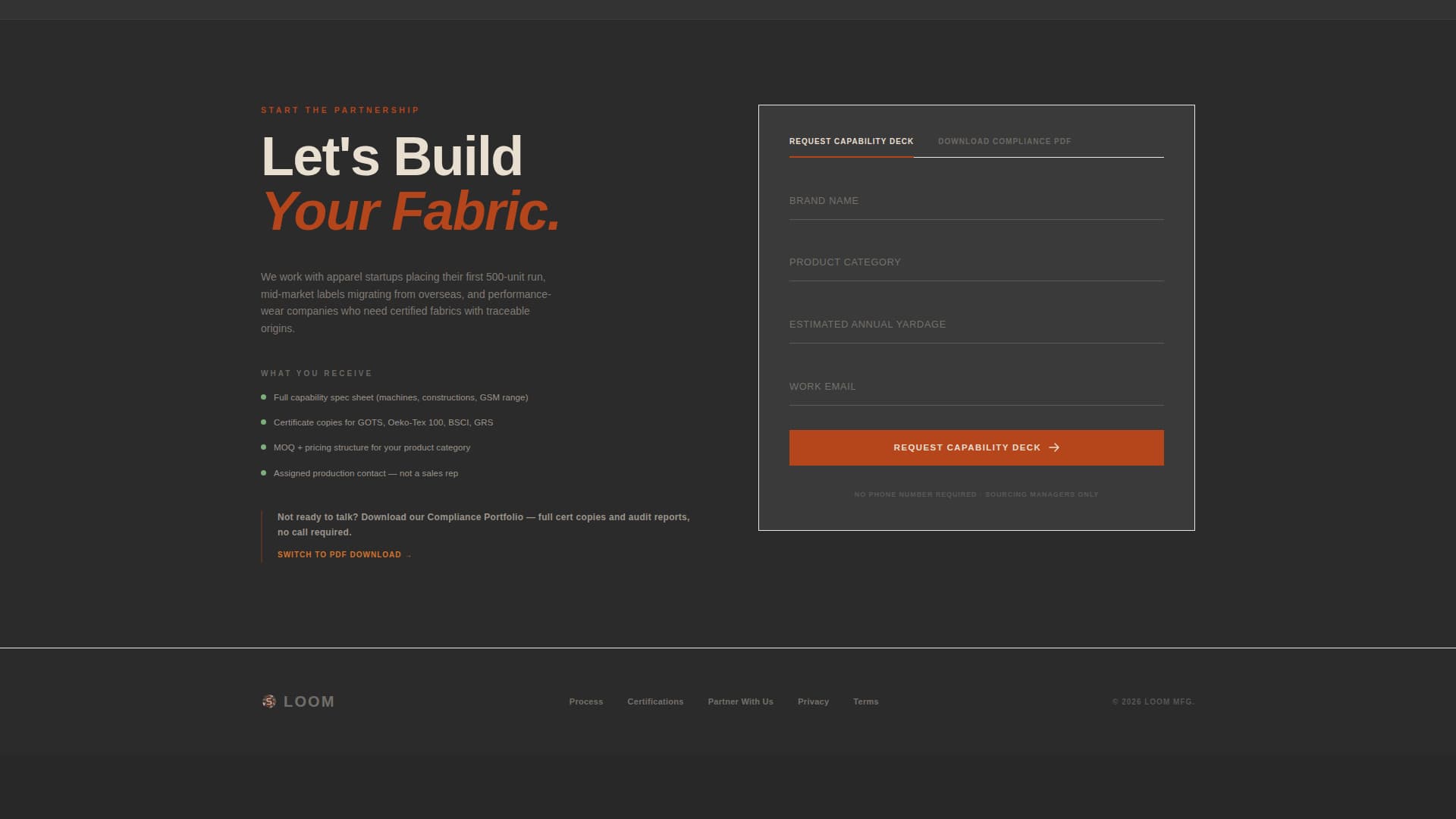Click the arrow after SWITCH TO PDF DOWNLOAD
This screenshot has height=819, width=1456.
(x=408, y=554)
